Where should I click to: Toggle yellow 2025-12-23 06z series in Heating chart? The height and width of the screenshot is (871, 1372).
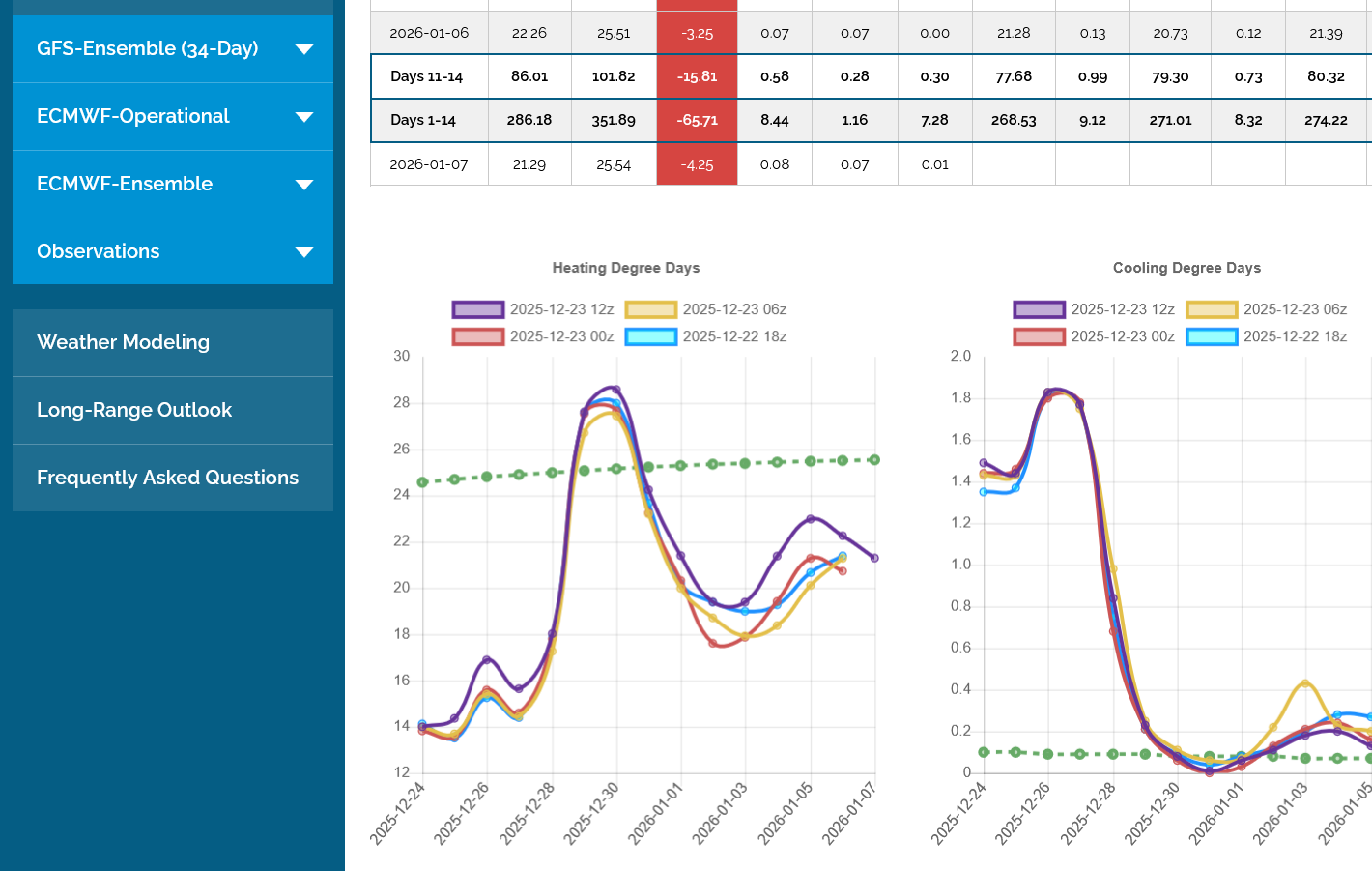point(650,309)
